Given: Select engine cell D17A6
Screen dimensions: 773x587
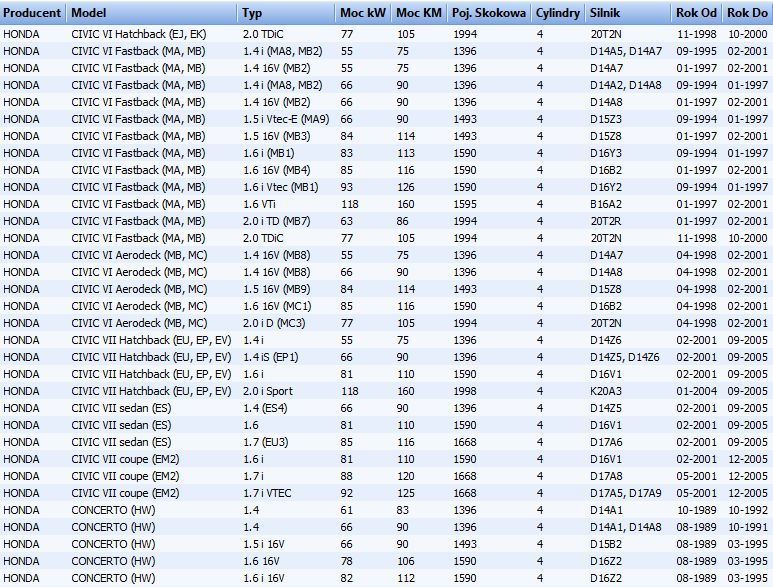Looking at the screenshot, I should tap(606, 442).
